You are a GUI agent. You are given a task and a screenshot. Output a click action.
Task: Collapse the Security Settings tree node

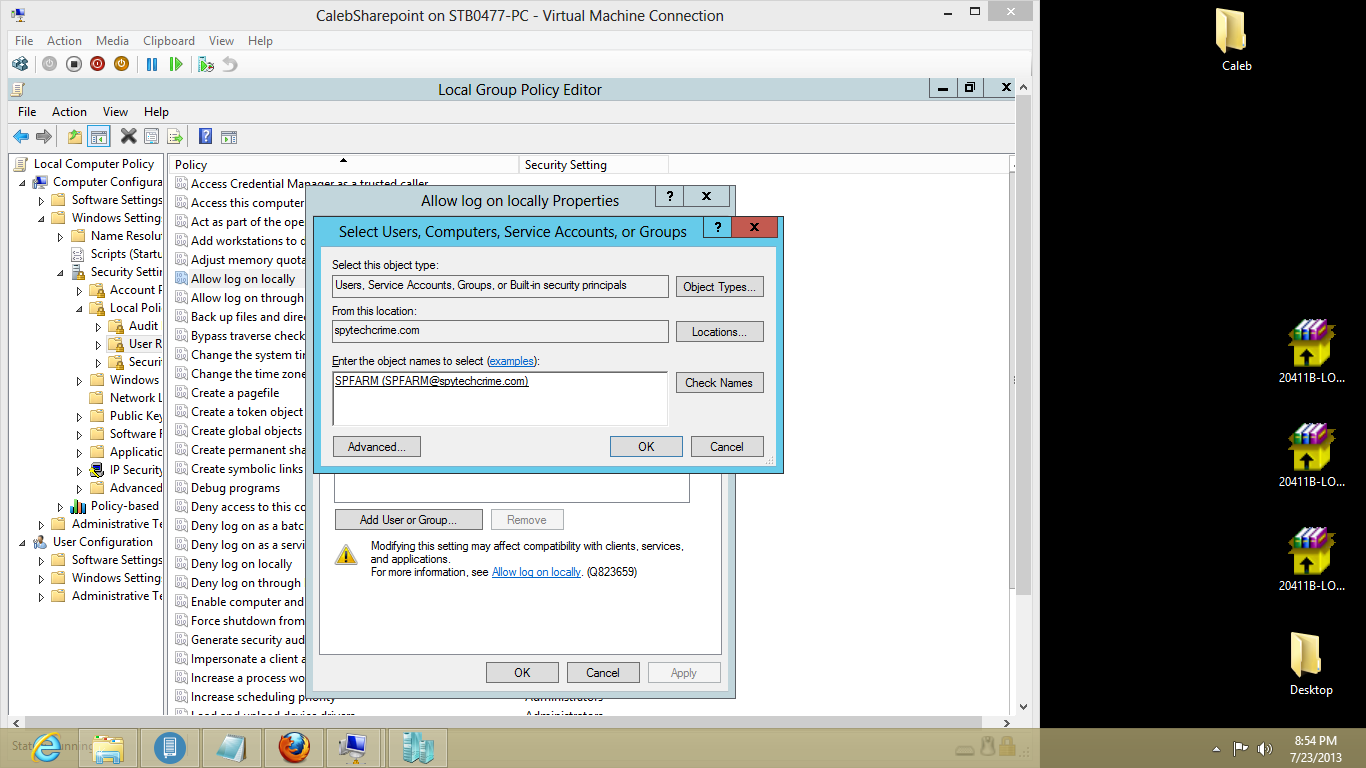click(x=60, y=272)
